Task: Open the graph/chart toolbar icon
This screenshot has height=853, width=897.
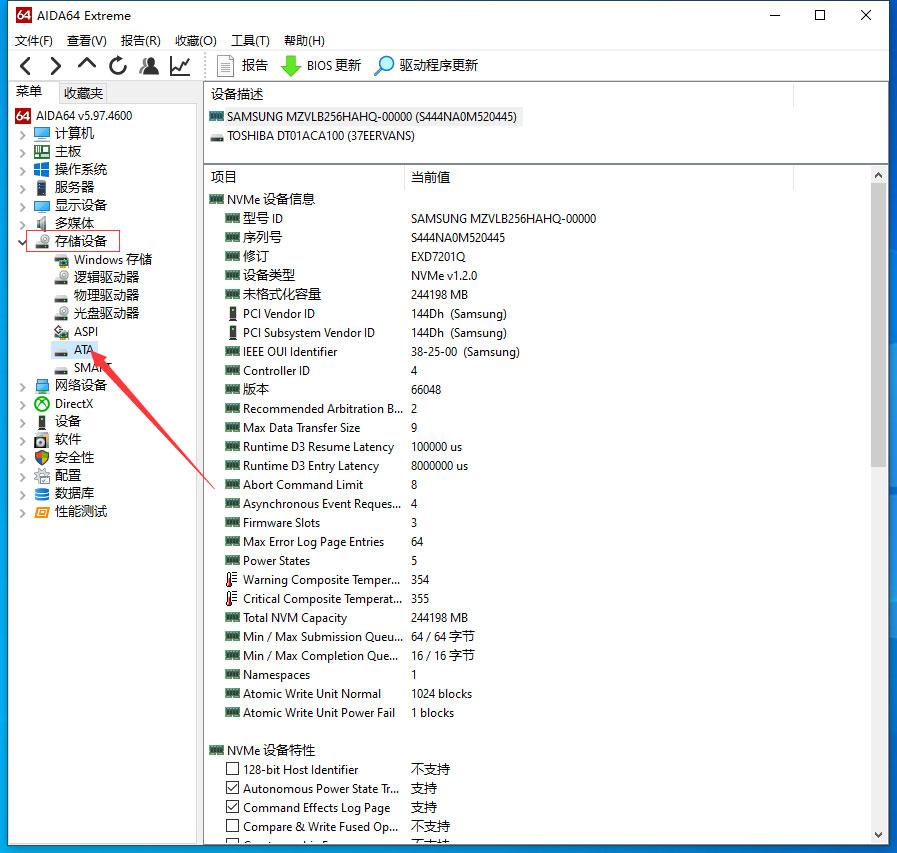Action: click(179, 65)
